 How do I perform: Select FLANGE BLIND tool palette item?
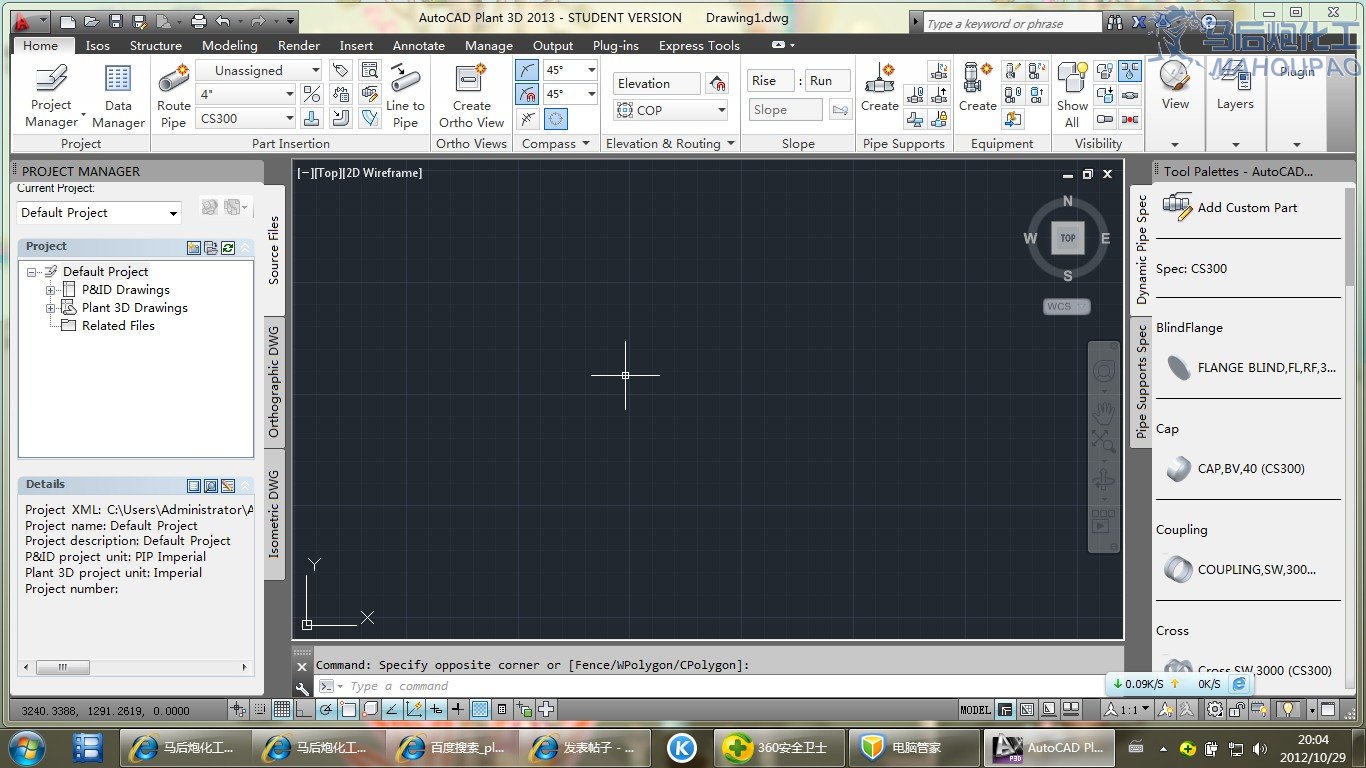click(x=1248, y=367)
